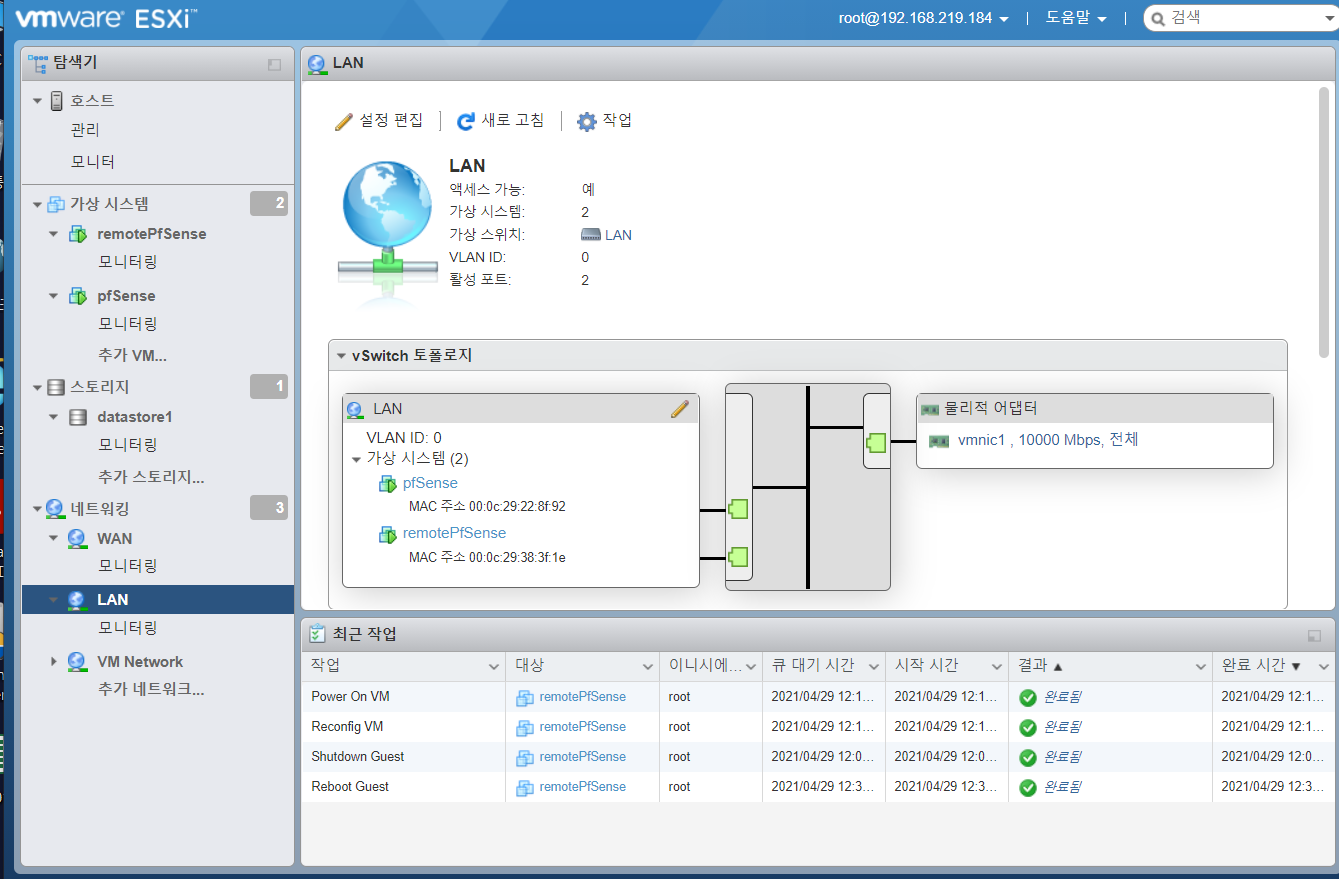Screen dimensions: 1339x879
Task: Select 추가 스토리지... entry
Action: click(151, 478)
